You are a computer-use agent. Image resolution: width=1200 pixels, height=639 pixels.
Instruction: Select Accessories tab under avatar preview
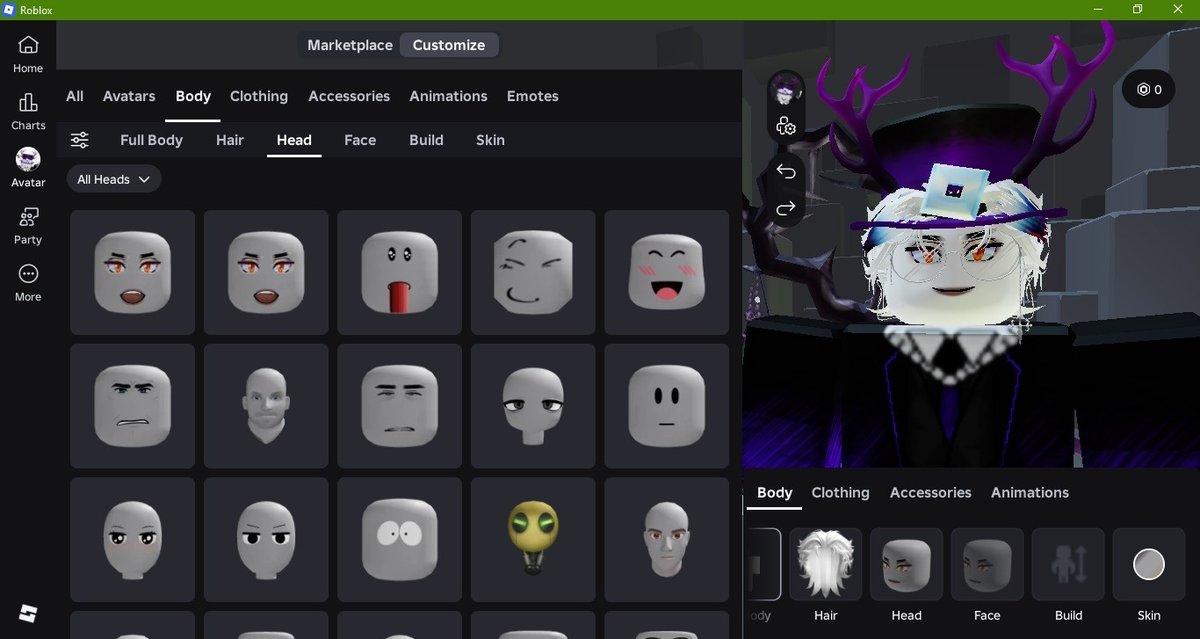coord(930,492)
